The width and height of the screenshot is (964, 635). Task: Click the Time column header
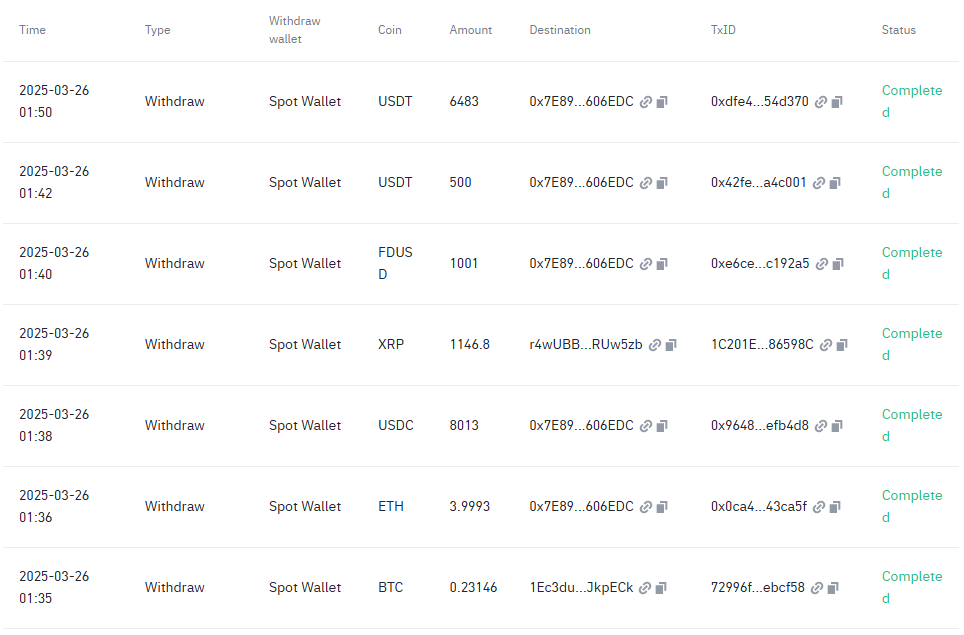click(x=32, y=30)
